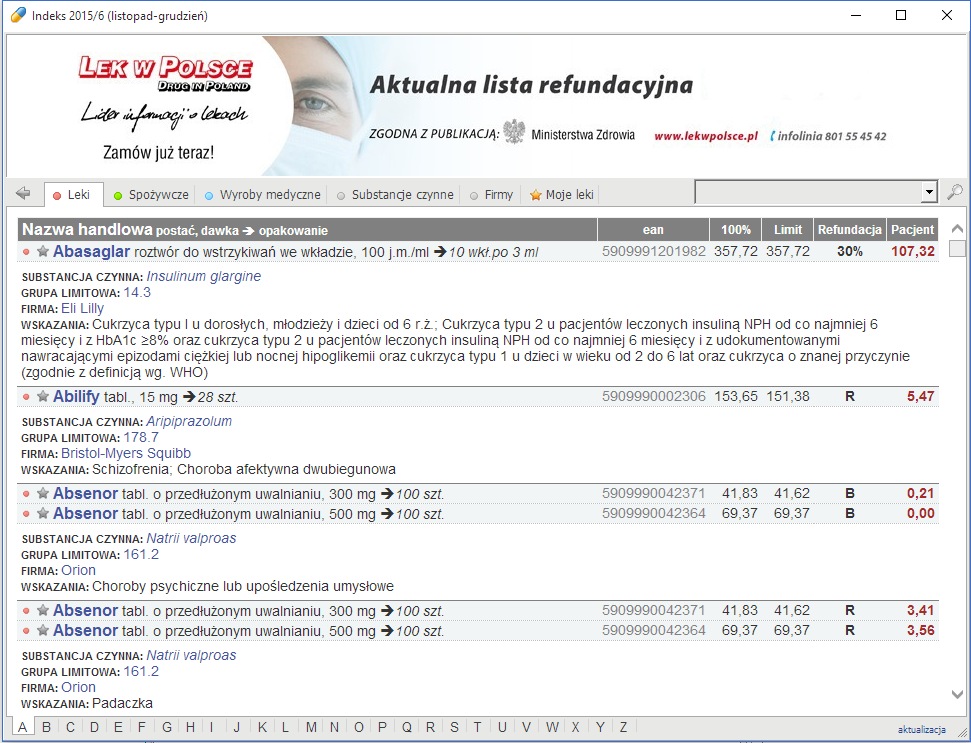Star Absenor 500 mg with patient price 3,56
This screenshot has height=743, width=971.
pos(43,630)
